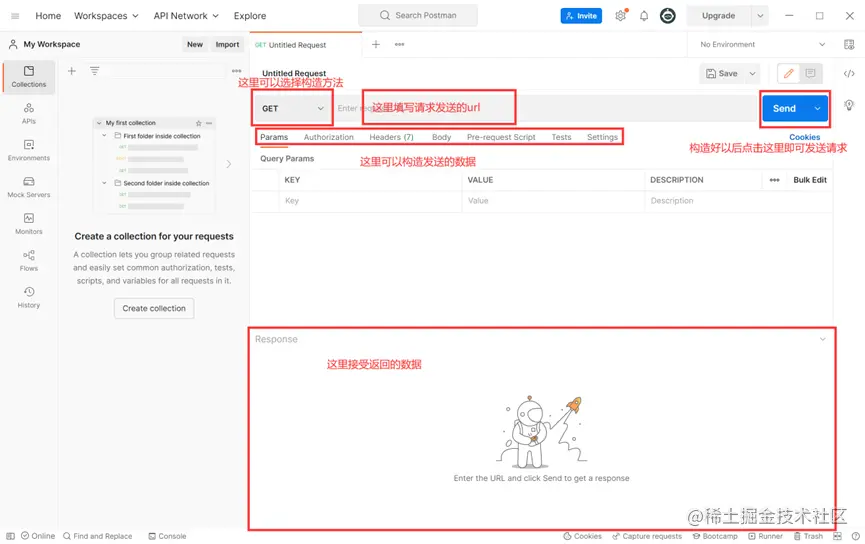Open the Save options dropdown arrow
Viewport: 865px width, 544px height.
click(752, 73)
